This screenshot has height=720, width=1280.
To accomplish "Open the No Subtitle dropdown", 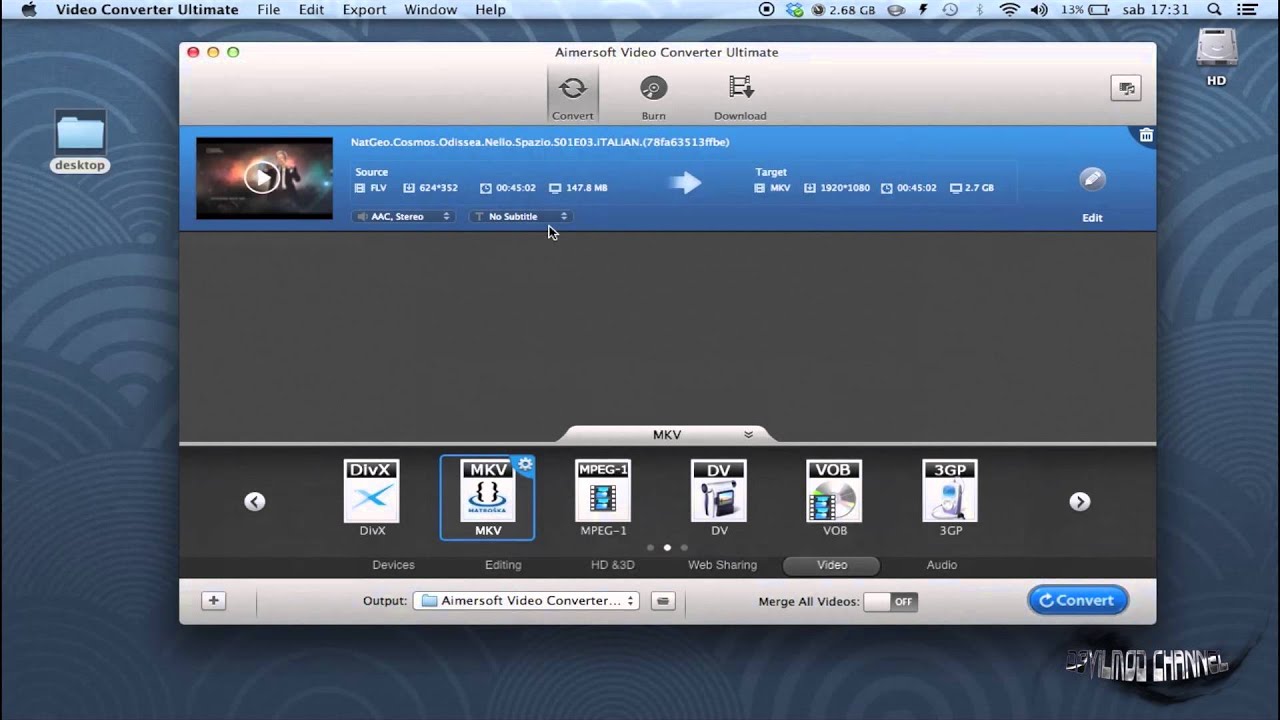I will pyautogui.click(x=520, y=216).
